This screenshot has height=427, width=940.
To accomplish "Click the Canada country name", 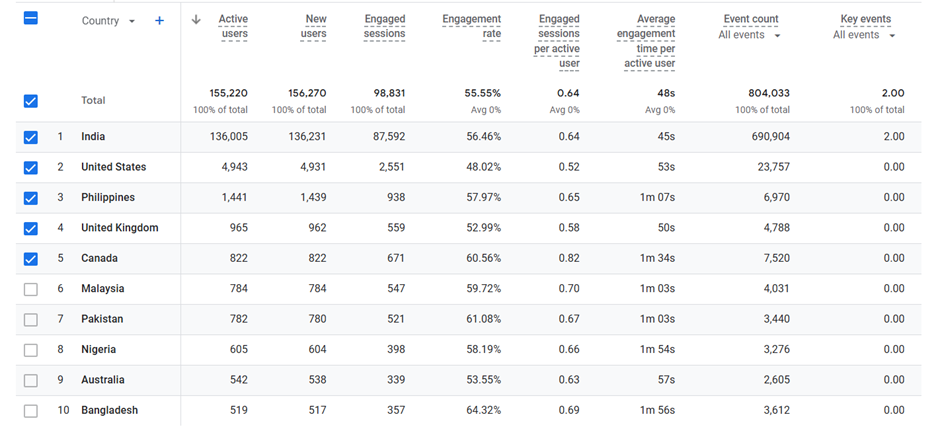I will pyautogui.click(x=99, y=259).
